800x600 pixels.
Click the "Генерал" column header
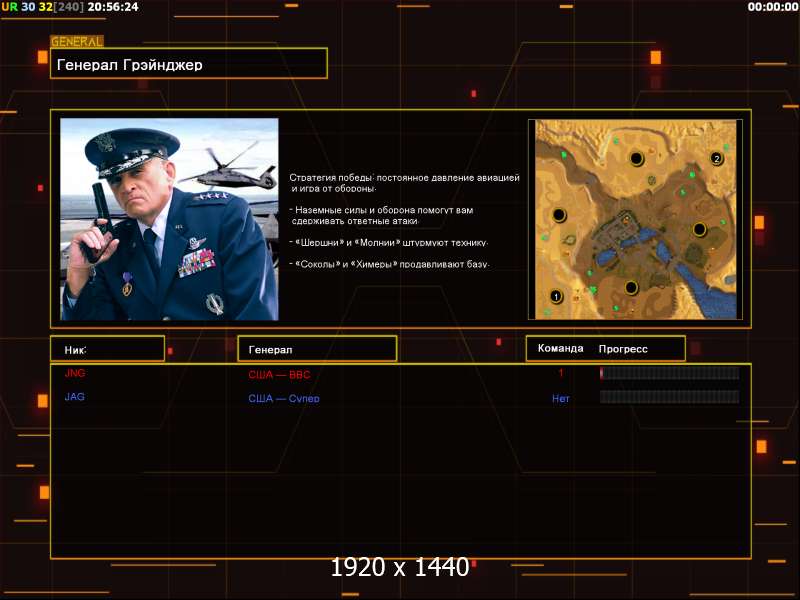click(316, 349)
